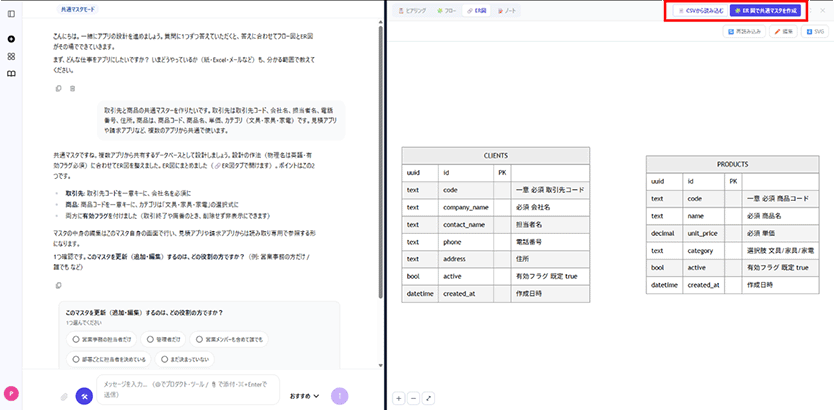
Task: Fit the ER diagram to the screen
Action: click(428, 398)
